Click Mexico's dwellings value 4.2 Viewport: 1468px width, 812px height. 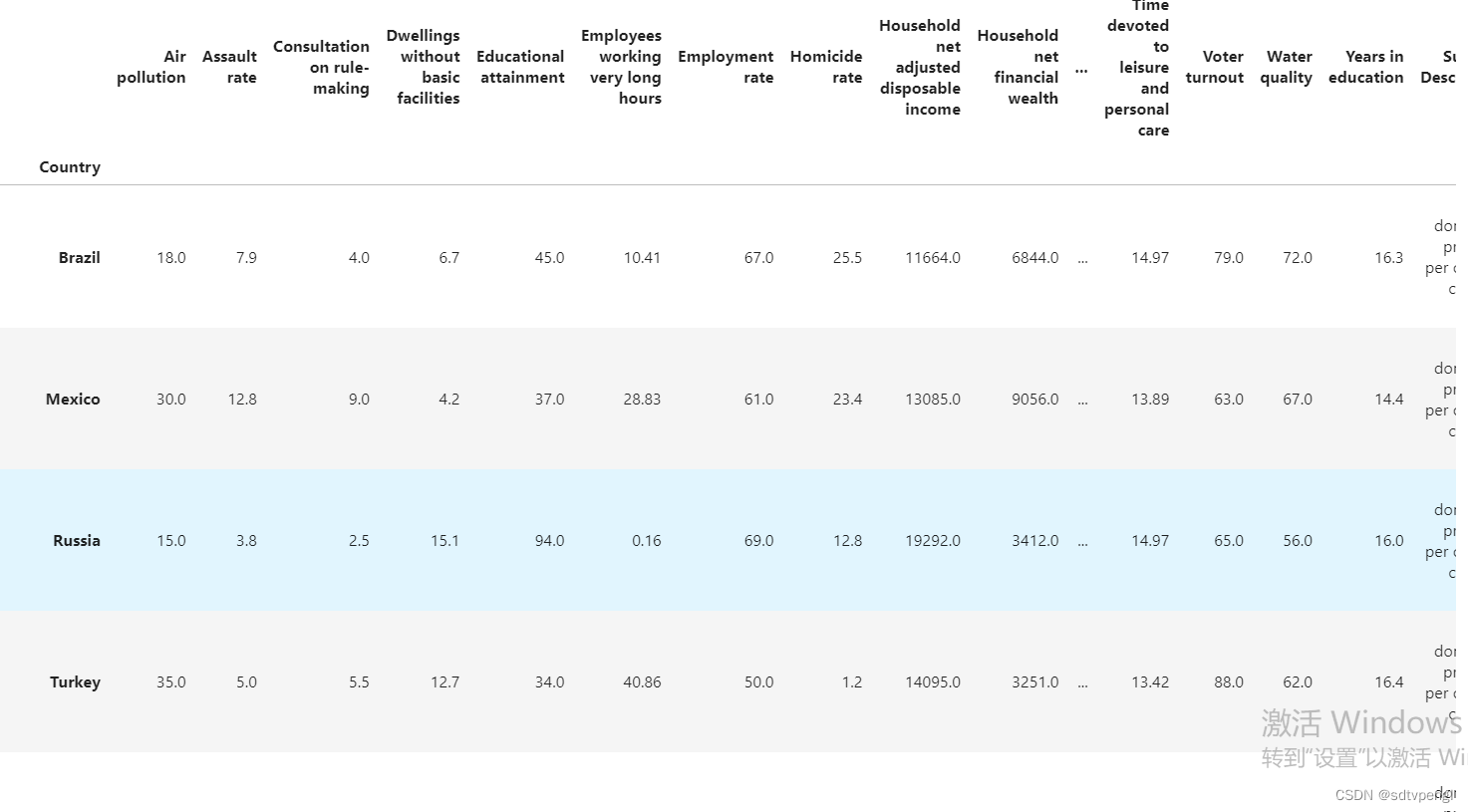click(449, 399)
